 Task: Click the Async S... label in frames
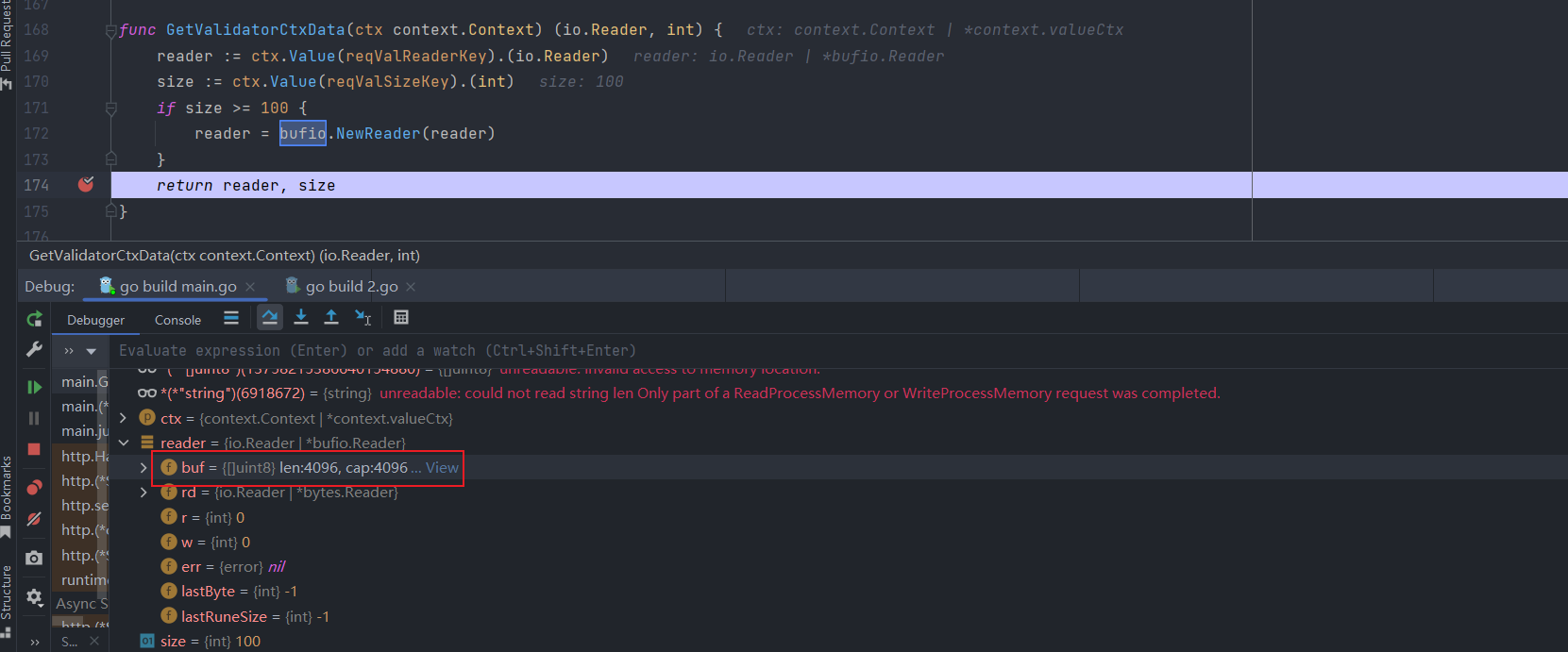click(81, 603)
